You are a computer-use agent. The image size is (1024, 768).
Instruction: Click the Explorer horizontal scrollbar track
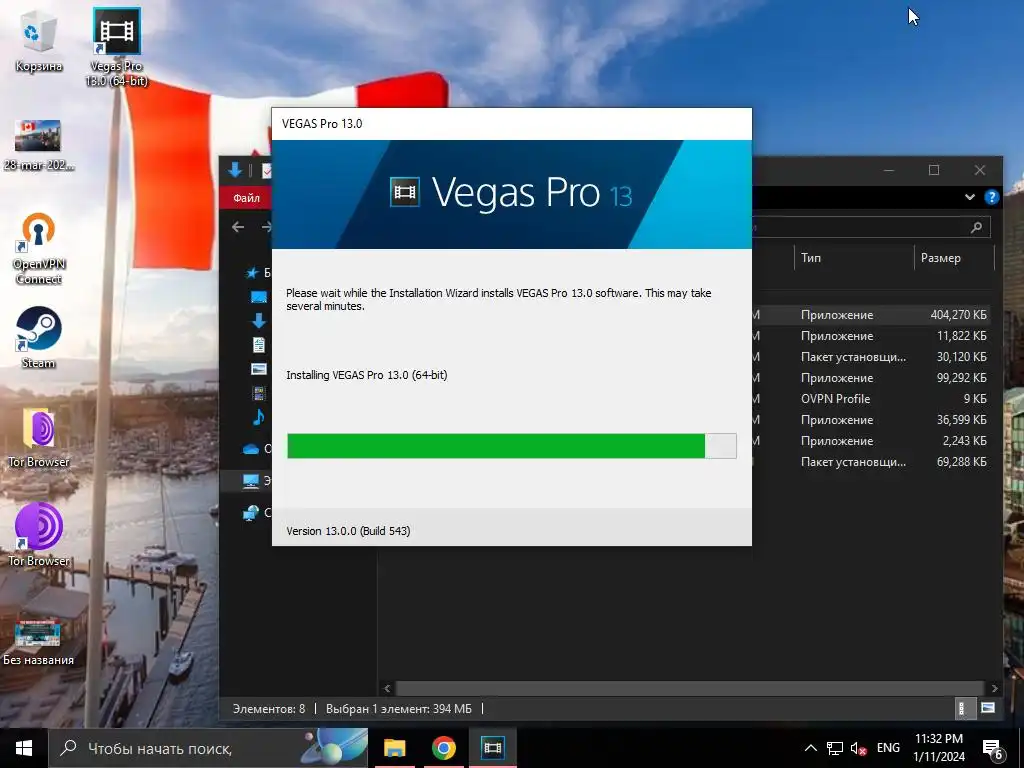point(690,688)
